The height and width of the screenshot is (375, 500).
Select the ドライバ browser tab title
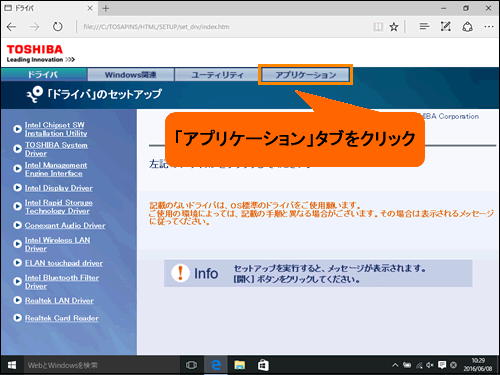24,8
